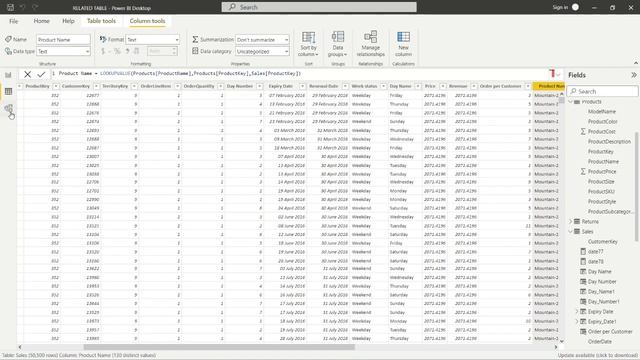Apply percentage format icon
Image resolution: width=640 pixels, height=360 pixels.
point(117,51)
